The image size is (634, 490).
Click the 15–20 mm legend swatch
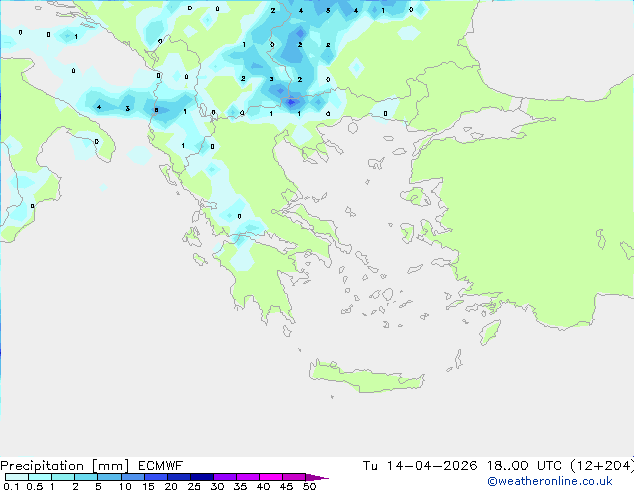click(x=155, y=477)
